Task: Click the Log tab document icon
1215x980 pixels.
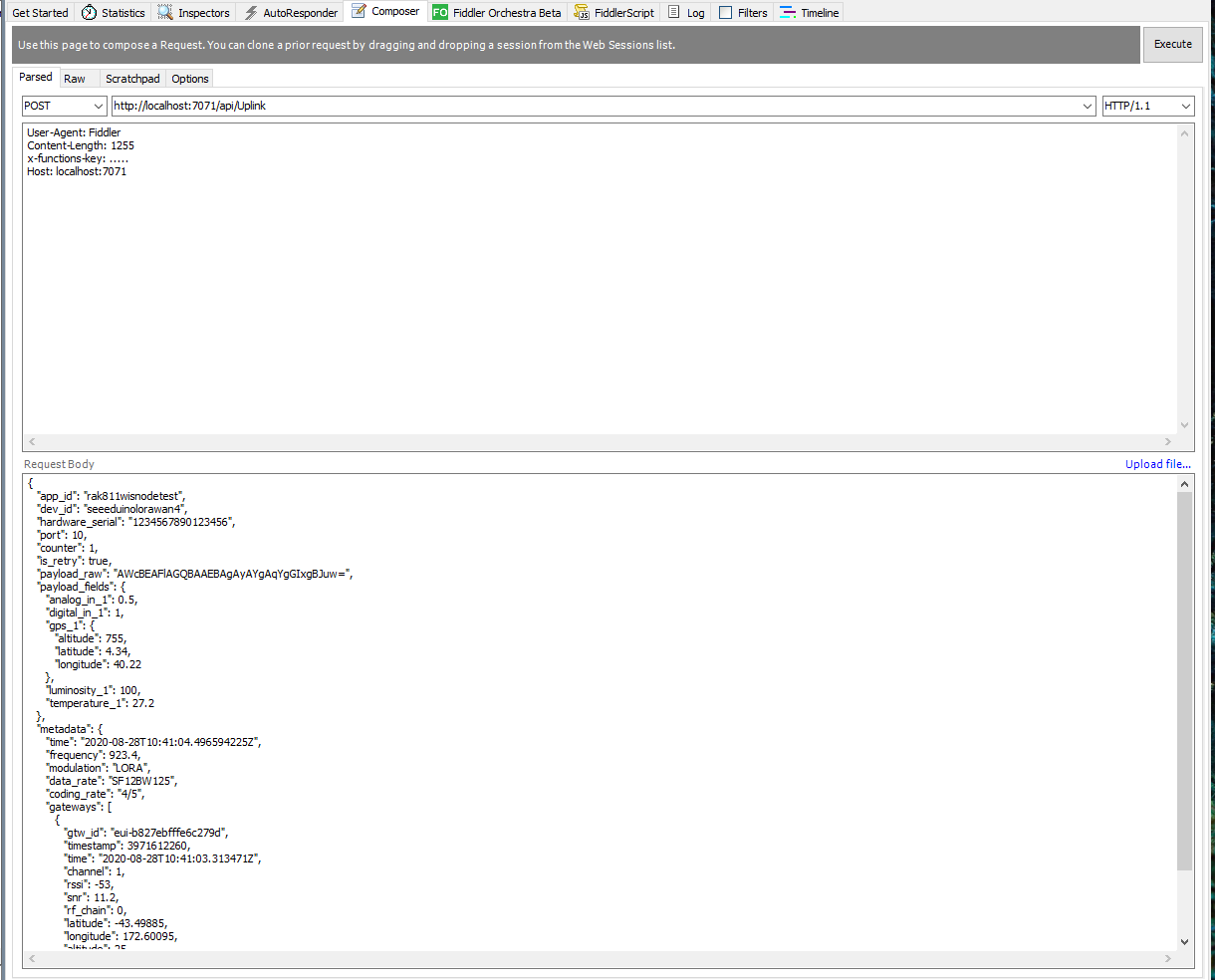Action: pos(674,13)
